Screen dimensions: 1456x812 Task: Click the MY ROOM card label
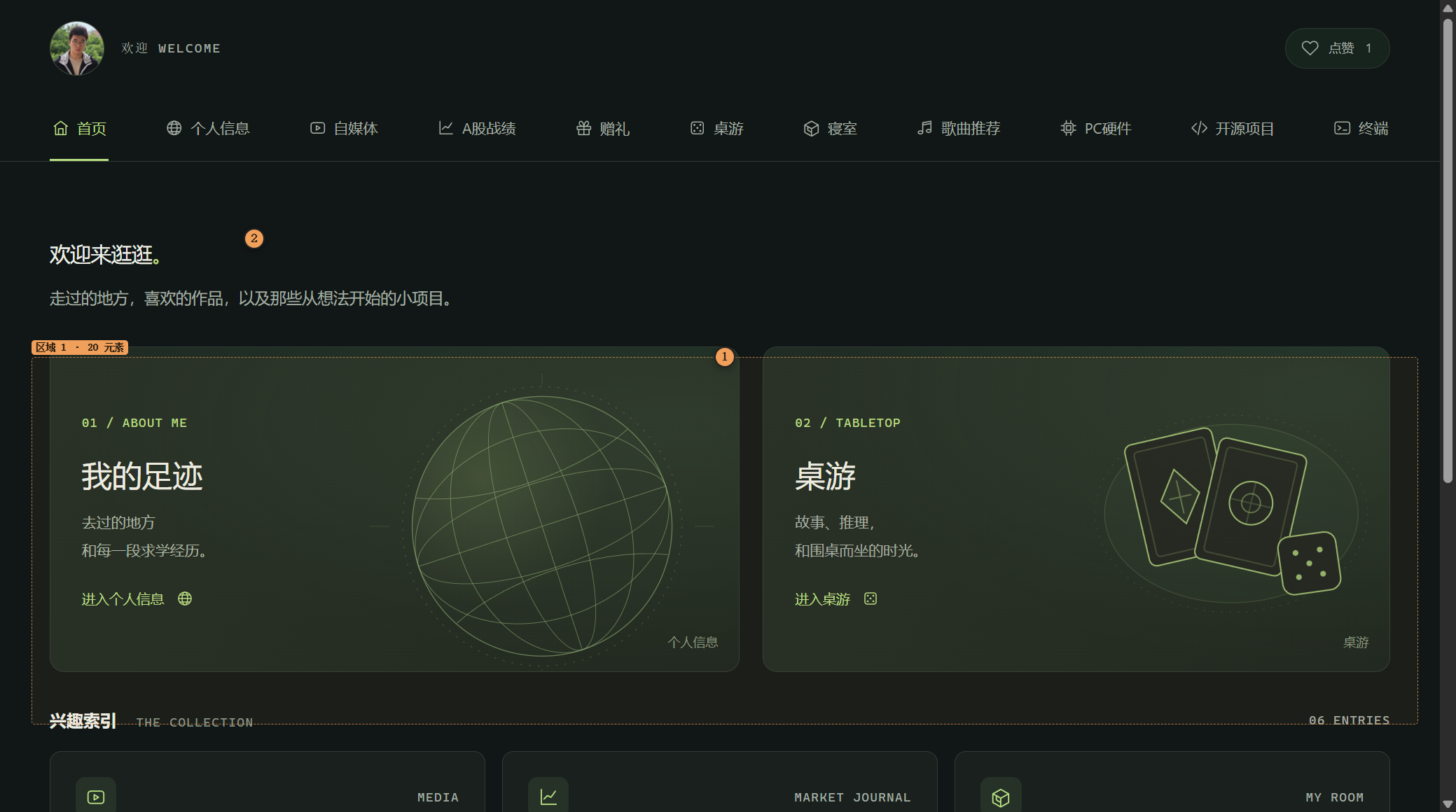point(1334,797)
